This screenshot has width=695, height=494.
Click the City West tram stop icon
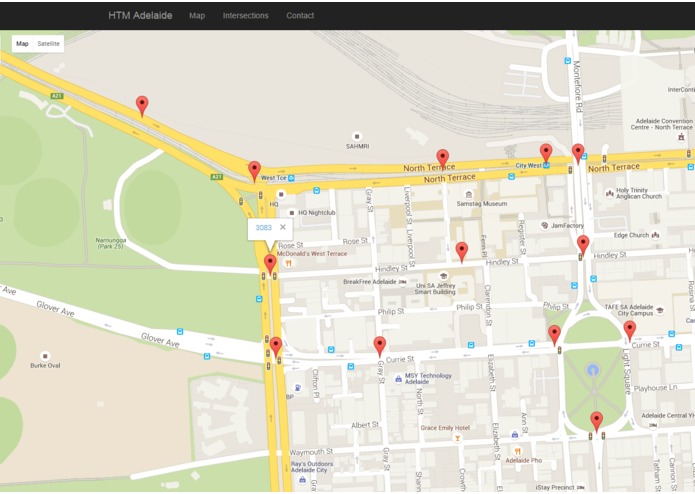coord(547,165)
